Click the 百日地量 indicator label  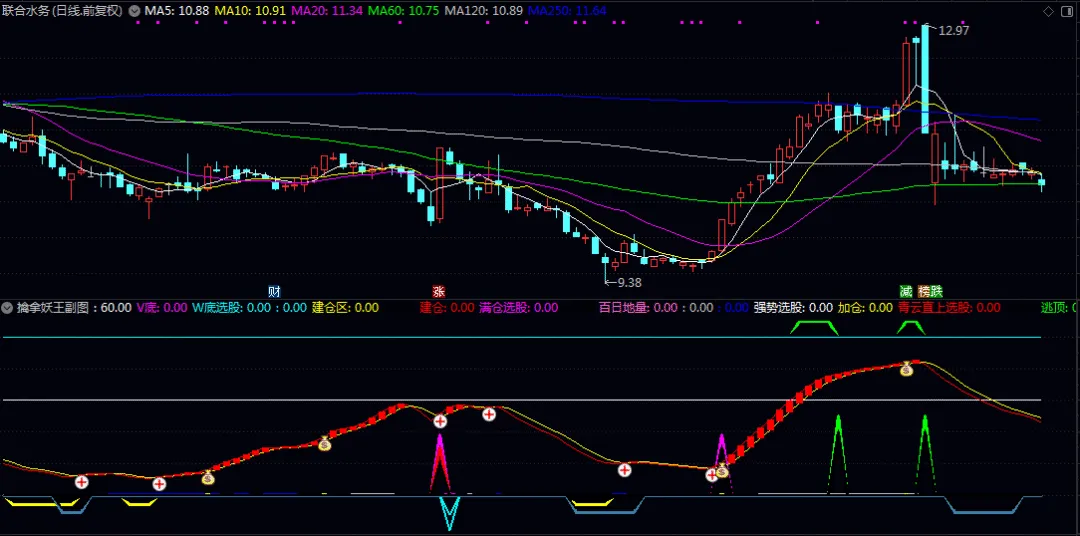click(x=623, y=307)
